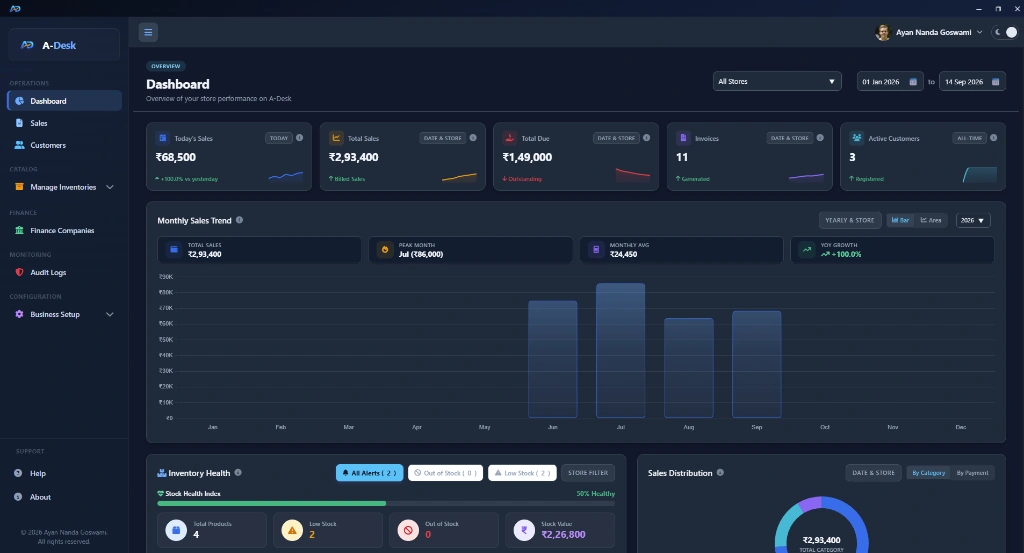Click the Total Products icon in Inventory Health
This screenshot has width=1024, height=553.
(x=176, y=529)
